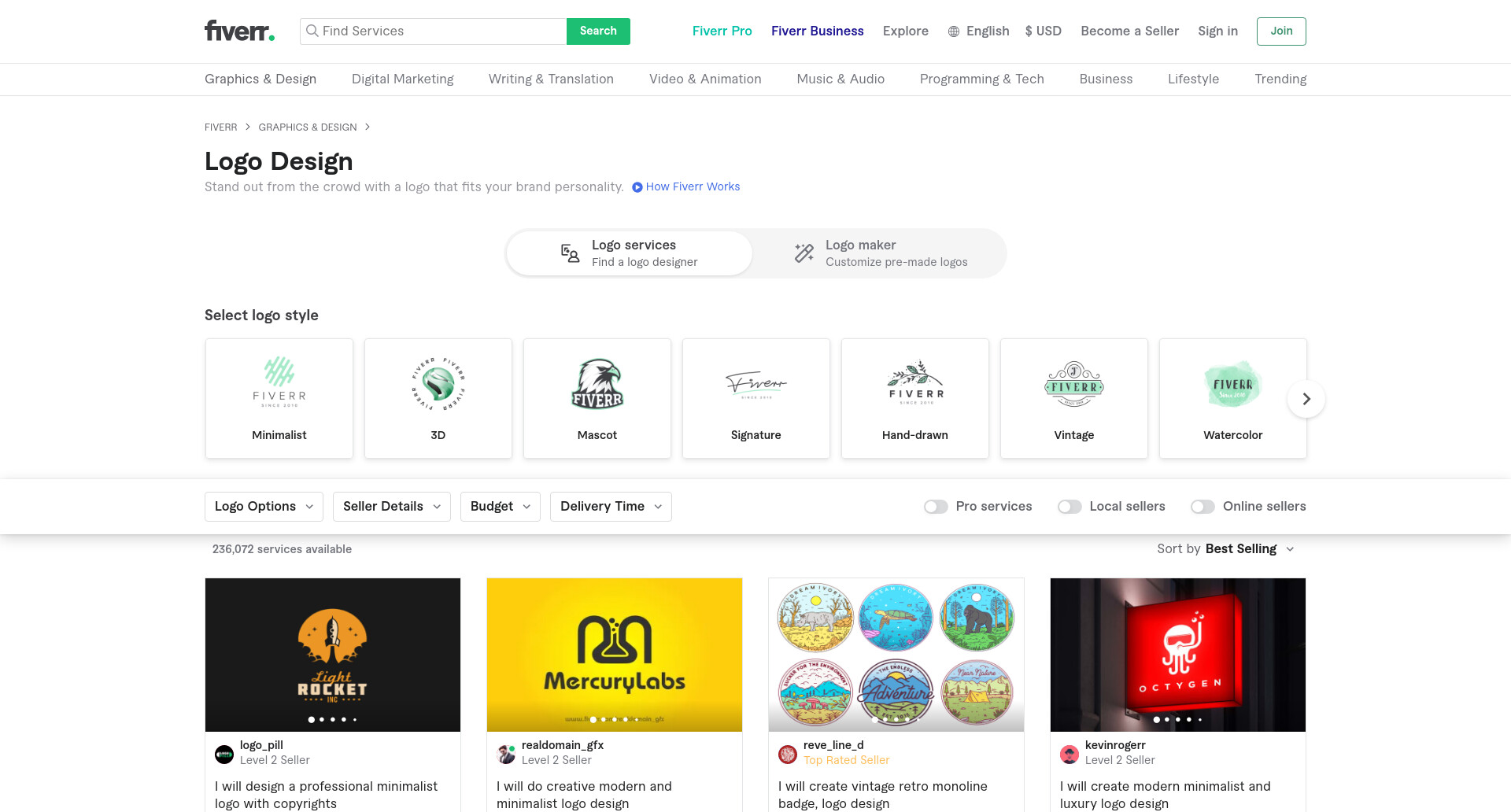Image resolution: width=1511 pixels, height=812 pixels.
Task: Toggle Pro services switch
Action: 936,507
